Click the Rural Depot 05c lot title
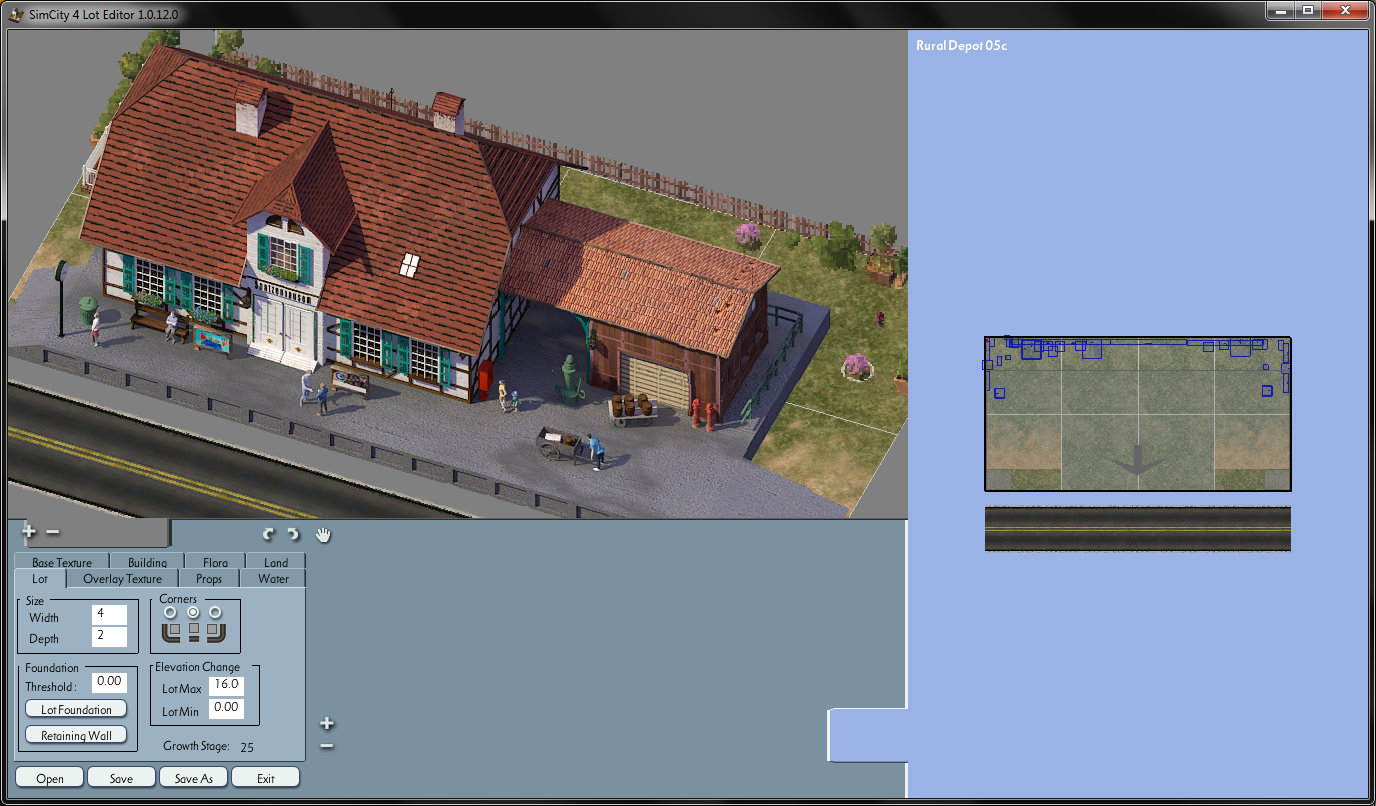 [x=961, y=46]
